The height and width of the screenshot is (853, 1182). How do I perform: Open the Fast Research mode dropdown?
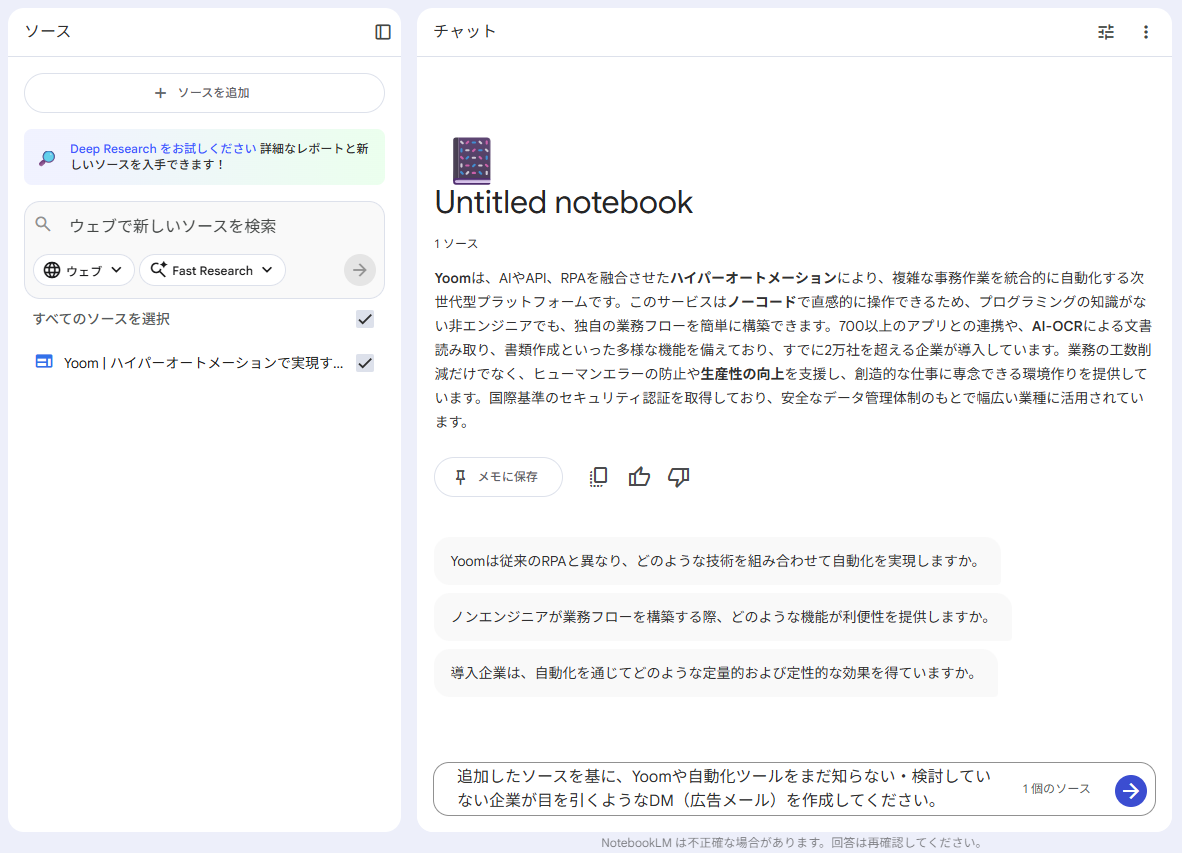coord(212,270)
